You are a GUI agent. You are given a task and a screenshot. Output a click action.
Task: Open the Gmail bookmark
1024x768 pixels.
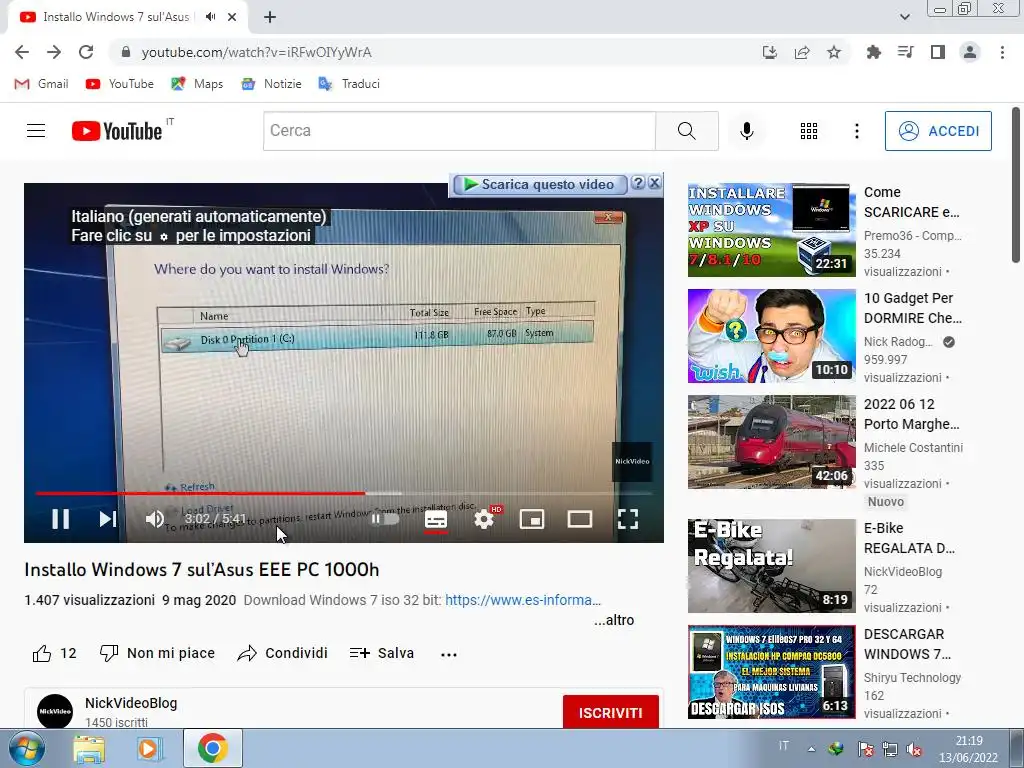pyautogui.click(x=42, y=84)
